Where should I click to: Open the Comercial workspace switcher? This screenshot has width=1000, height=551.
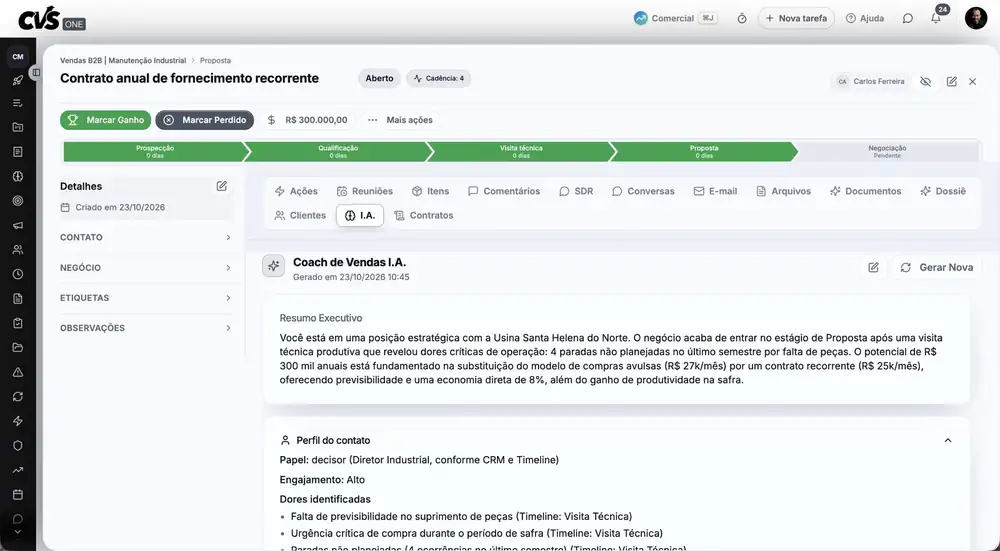pyautogui.click(x=675, y=18)
